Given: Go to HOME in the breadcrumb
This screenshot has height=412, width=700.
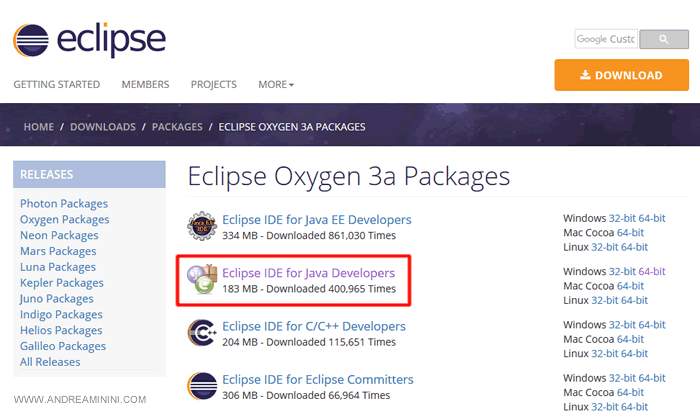Looking at the screenshot, I should click(39, 127).
